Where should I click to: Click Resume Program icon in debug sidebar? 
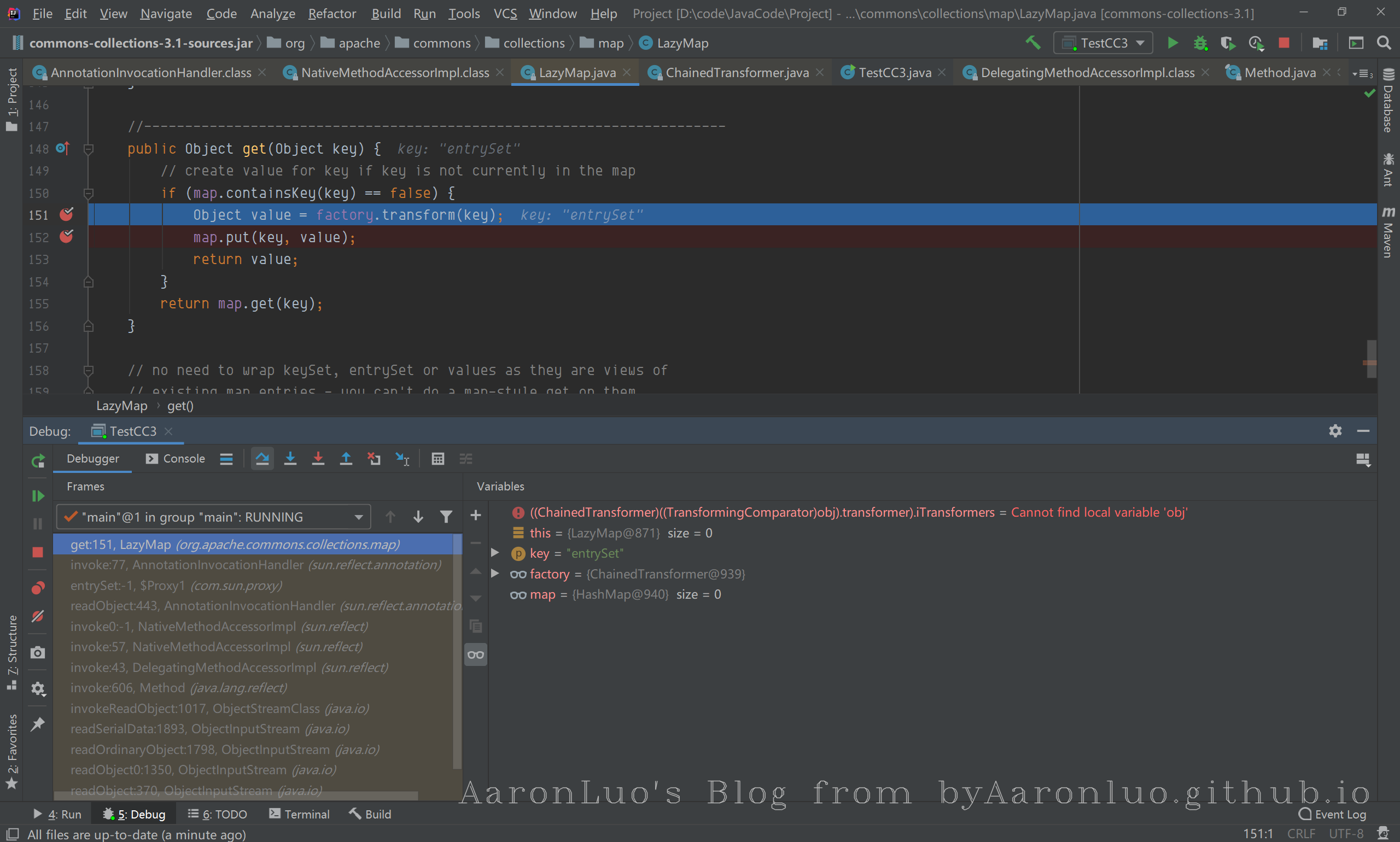pyautogui.click(x=37, y=496)
